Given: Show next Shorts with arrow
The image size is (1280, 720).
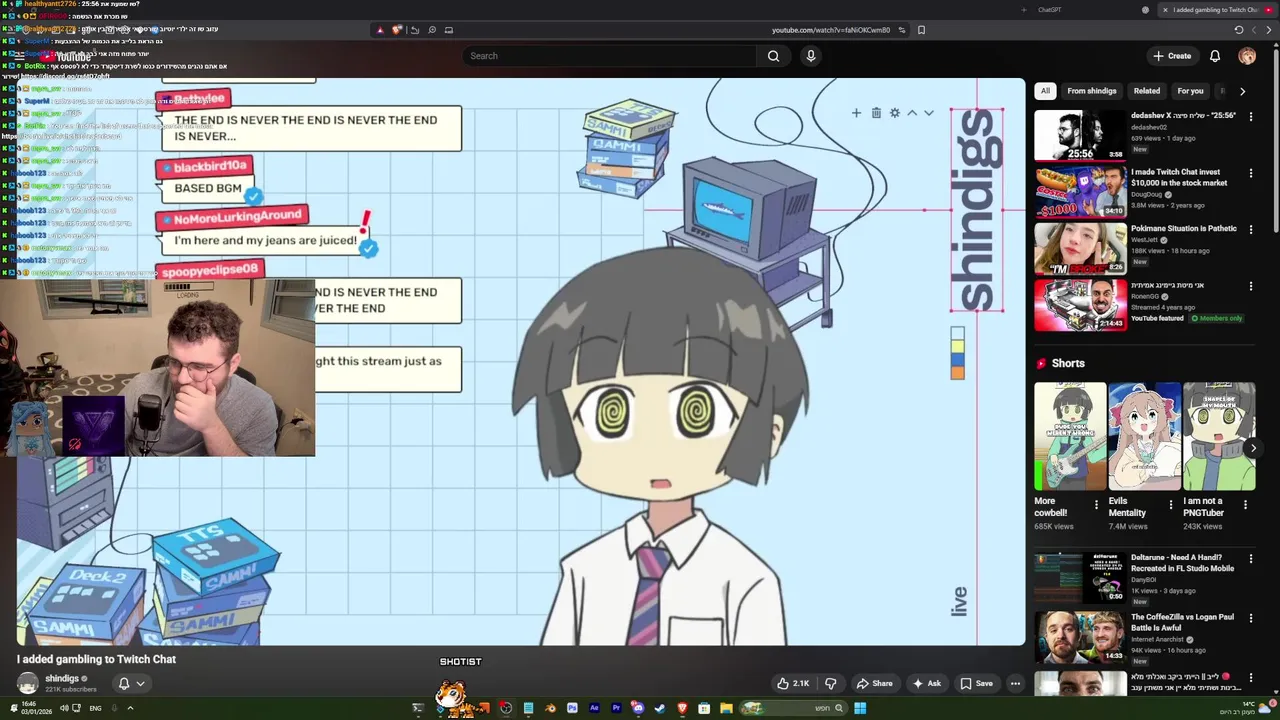Looking at the screenshot, I should 1252,448.
